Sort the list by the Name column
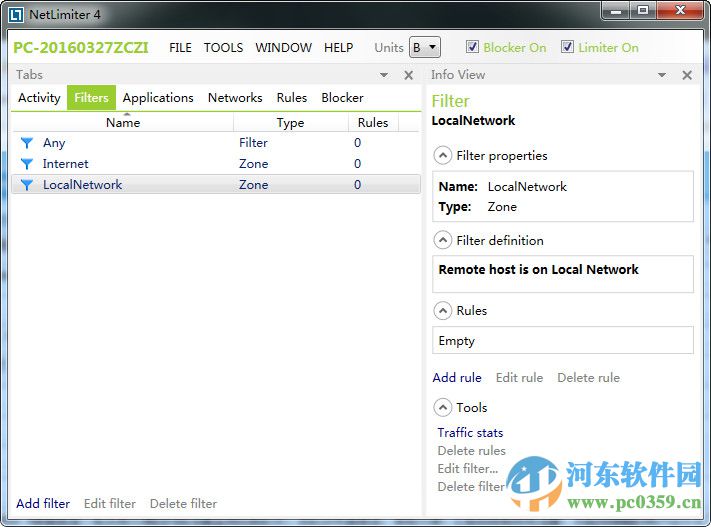The image size is (711, 527). (122, 122)
